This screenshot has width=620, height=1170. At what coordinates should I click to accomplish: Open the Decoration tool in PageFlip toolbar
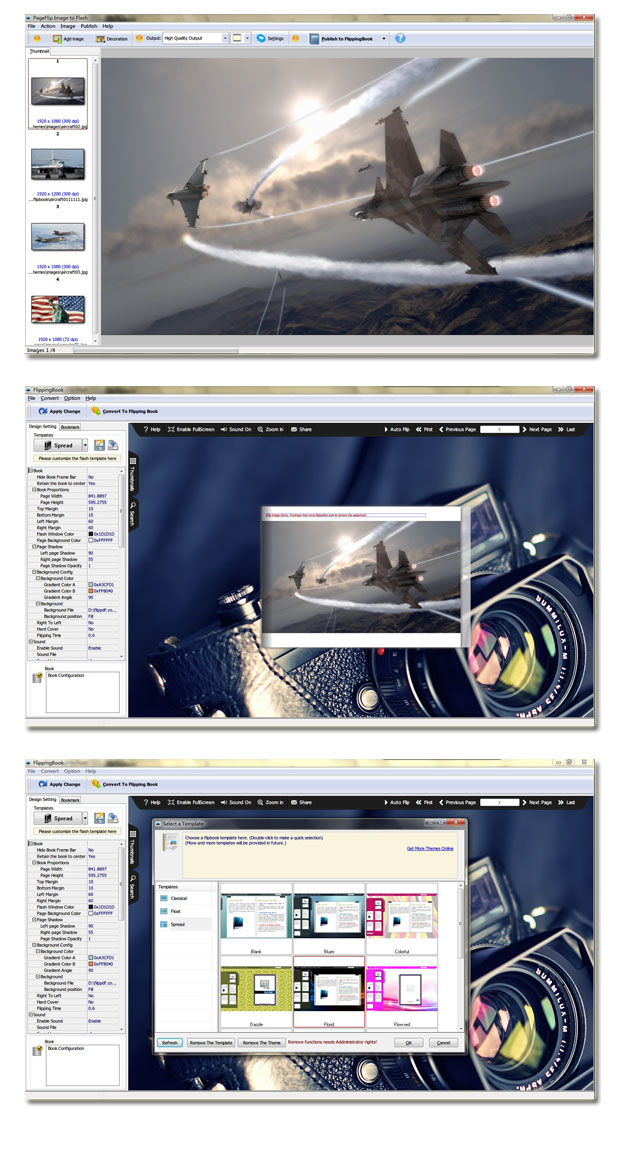[x=112, y=38]
